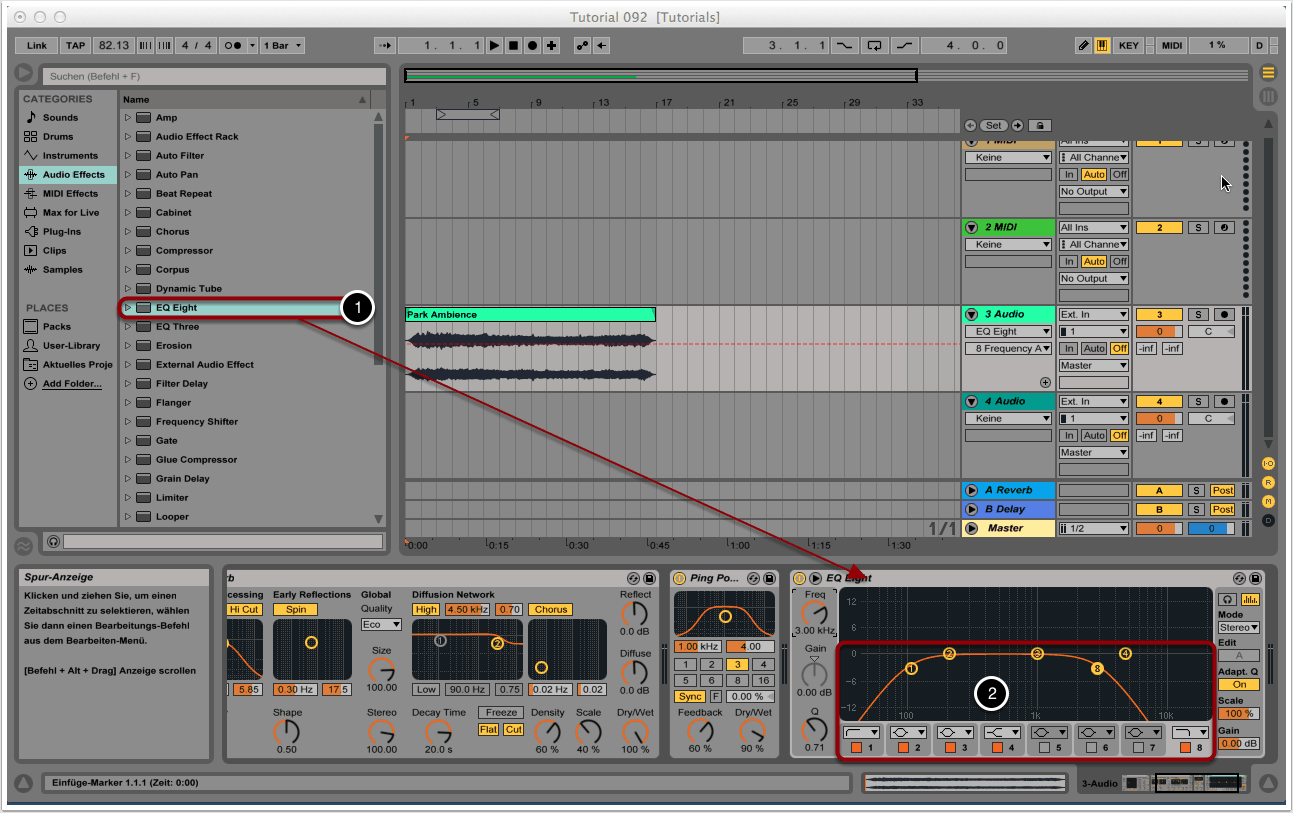Arm the 3 Audio track for recording
The width and height of the screenshot is (1293, 813).
1223,314
